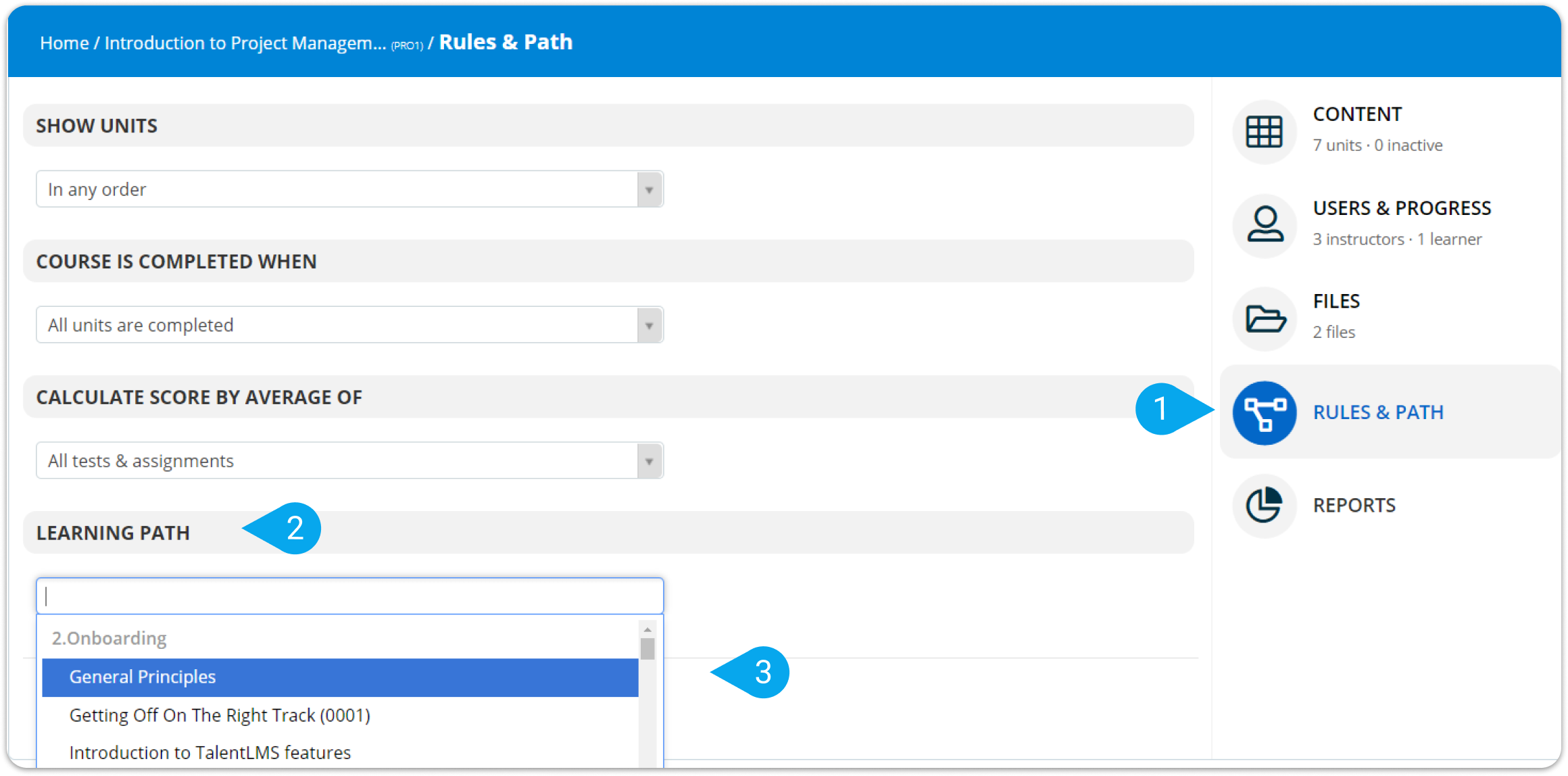Click the Home breadcrumb link
1568x776 pixels.
click(64, 43)
